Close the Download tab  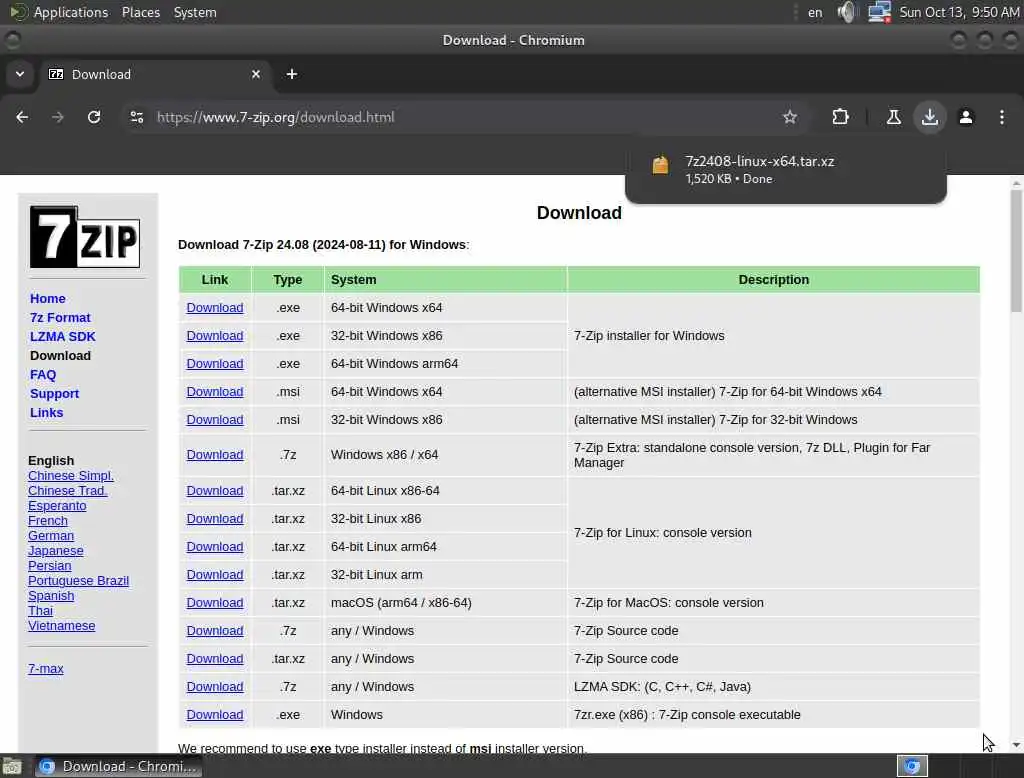pos(256,74)
